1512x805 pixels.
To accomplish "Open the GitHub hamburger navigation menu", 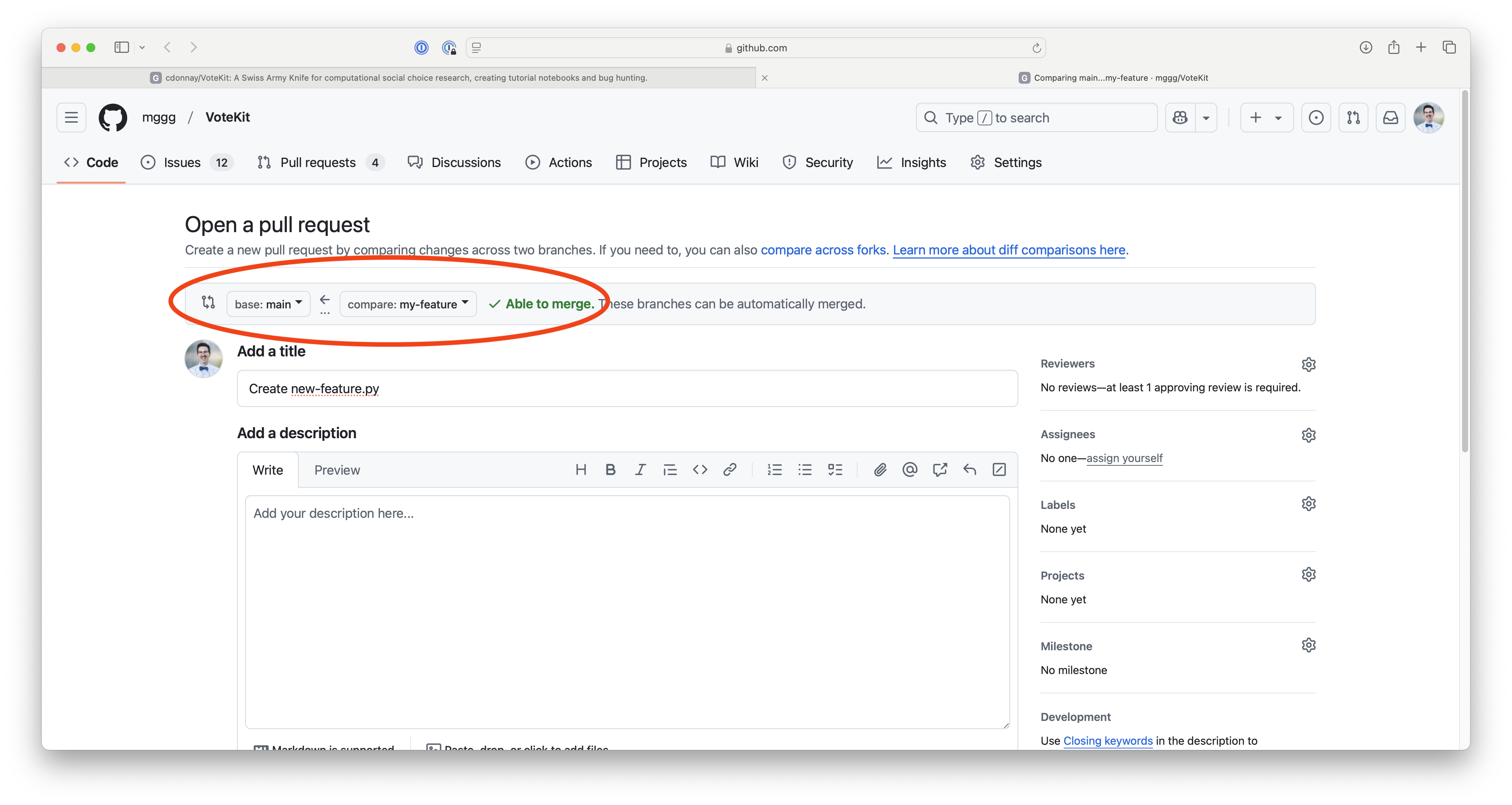I will click(x=71, y=117).
